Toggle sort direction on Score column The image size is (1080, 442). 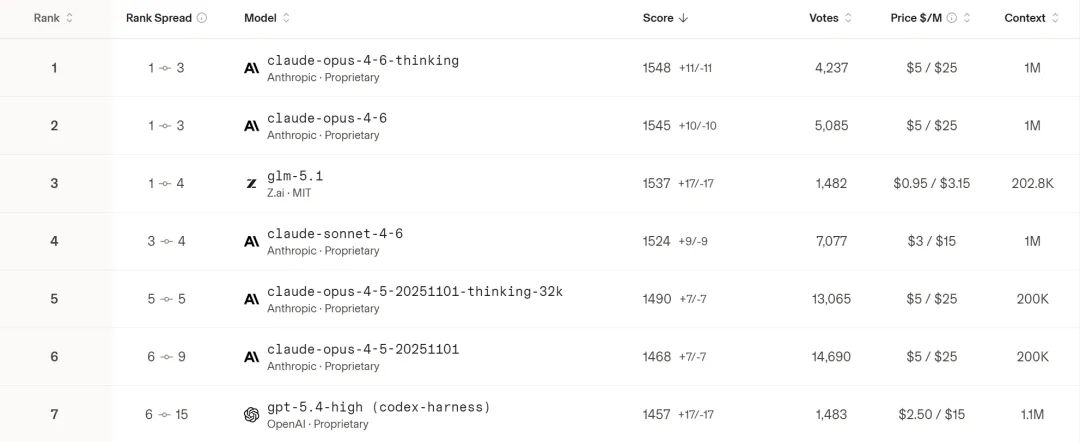[684, 18]
